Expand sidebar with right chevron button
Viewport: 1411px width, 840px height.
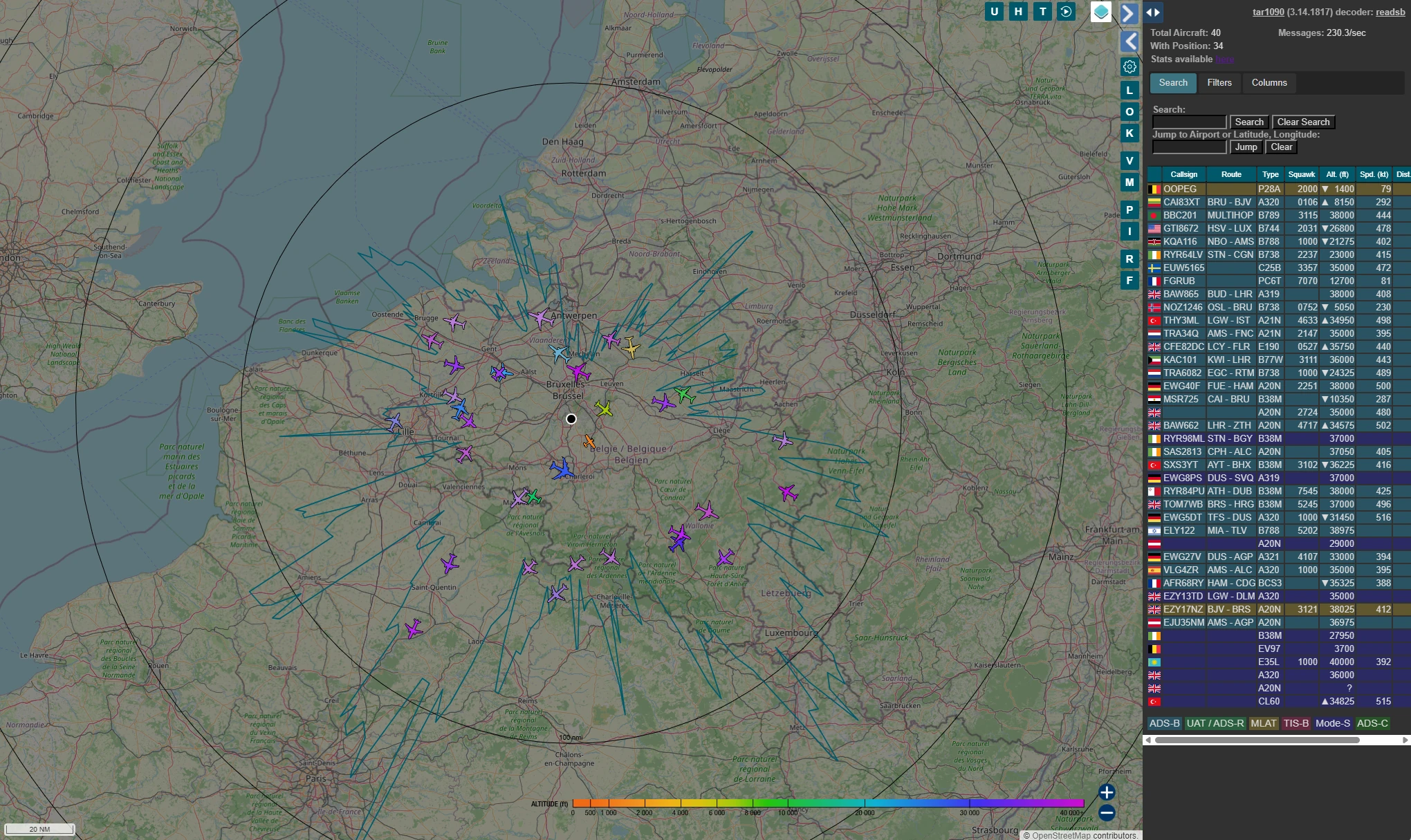tap(1129, 13)
